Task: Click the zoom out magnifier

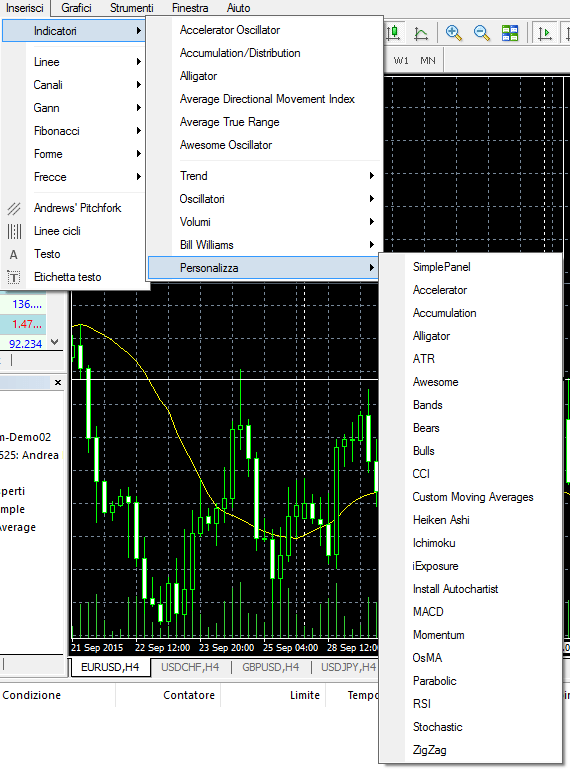Action: [x=482, y=33]
